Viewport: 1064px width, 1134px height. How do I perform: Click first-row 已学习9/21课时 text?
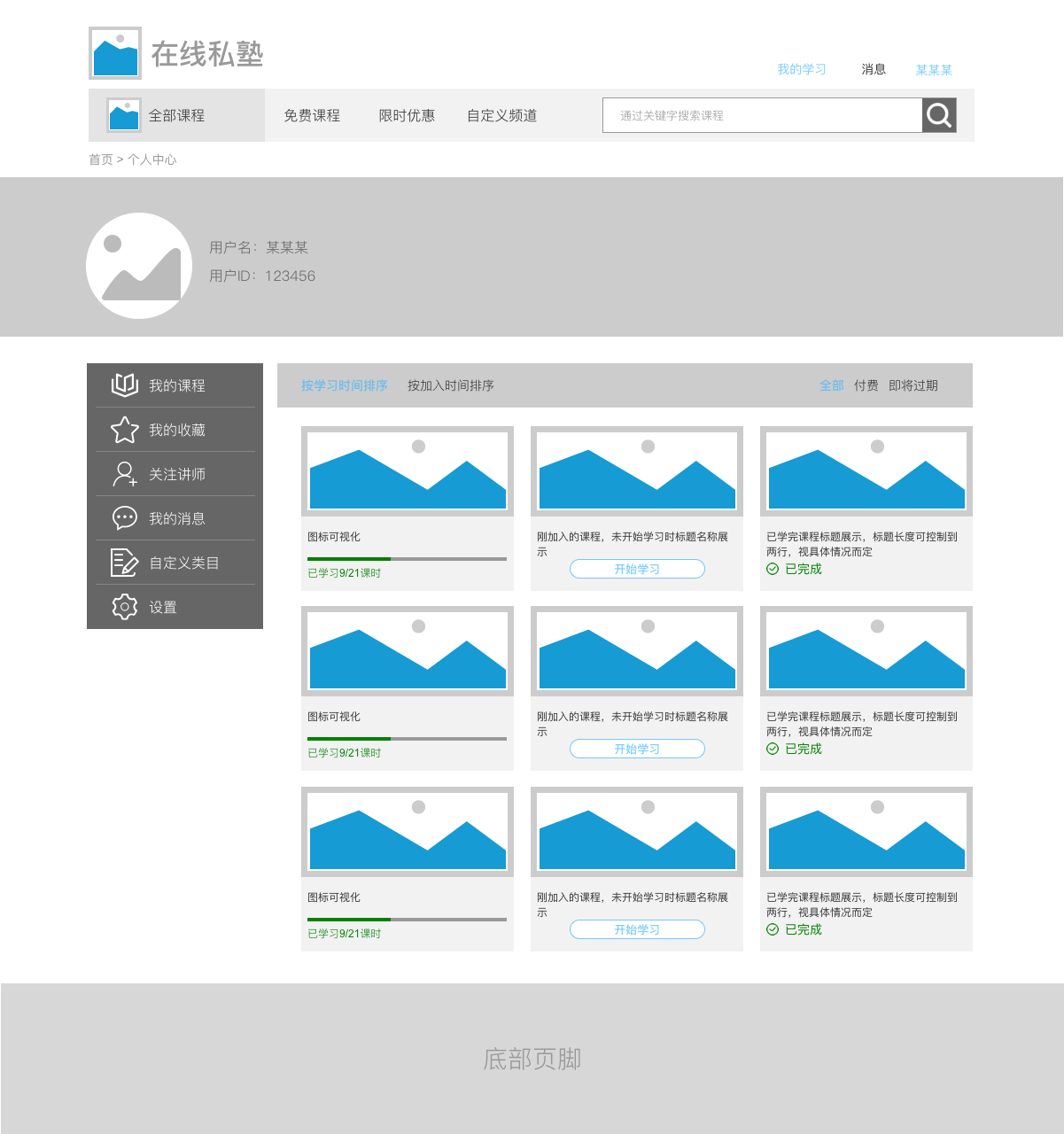(344, 573)
